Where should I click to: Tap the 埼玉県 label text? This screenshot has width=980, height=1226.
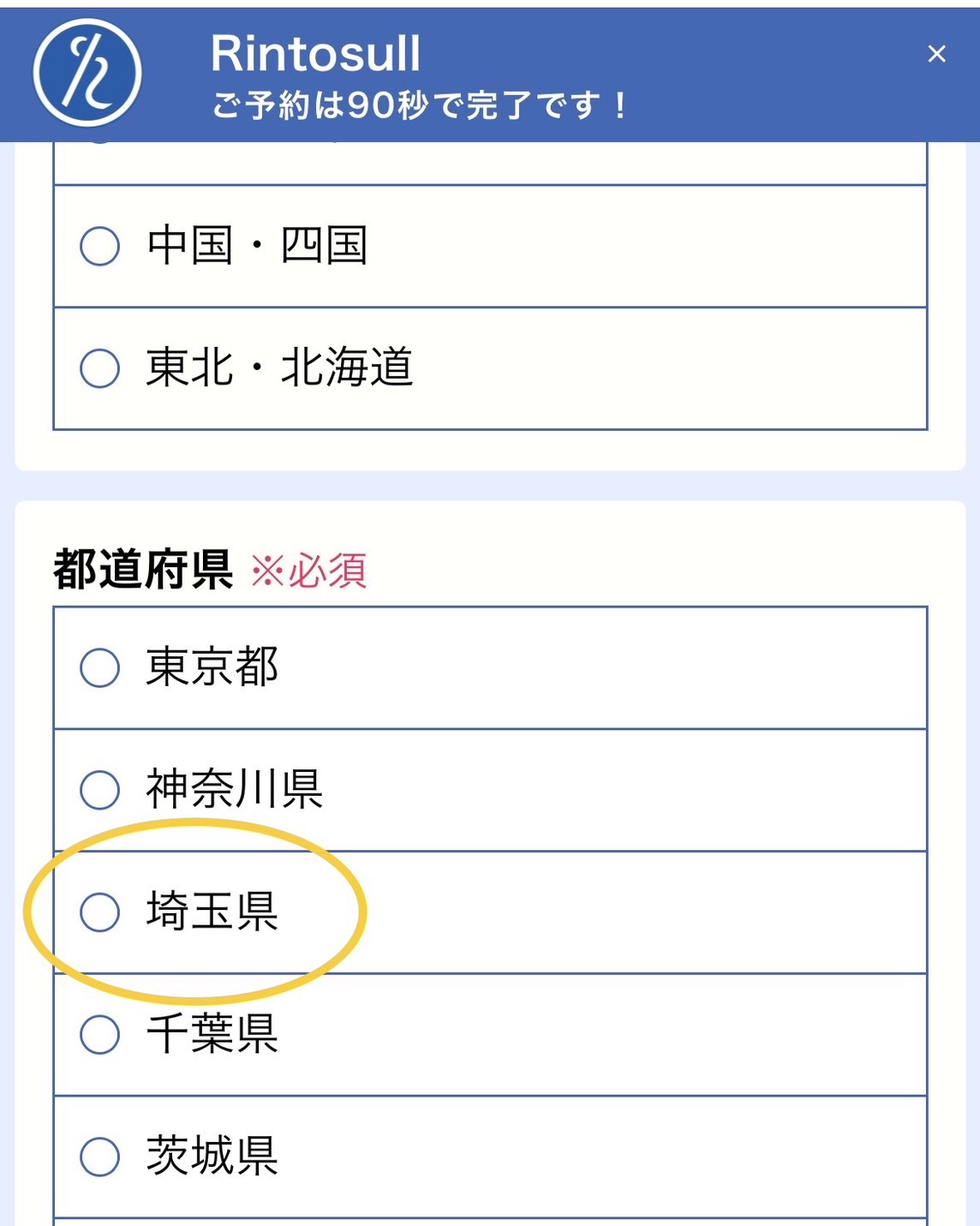[x=212, y=911]
